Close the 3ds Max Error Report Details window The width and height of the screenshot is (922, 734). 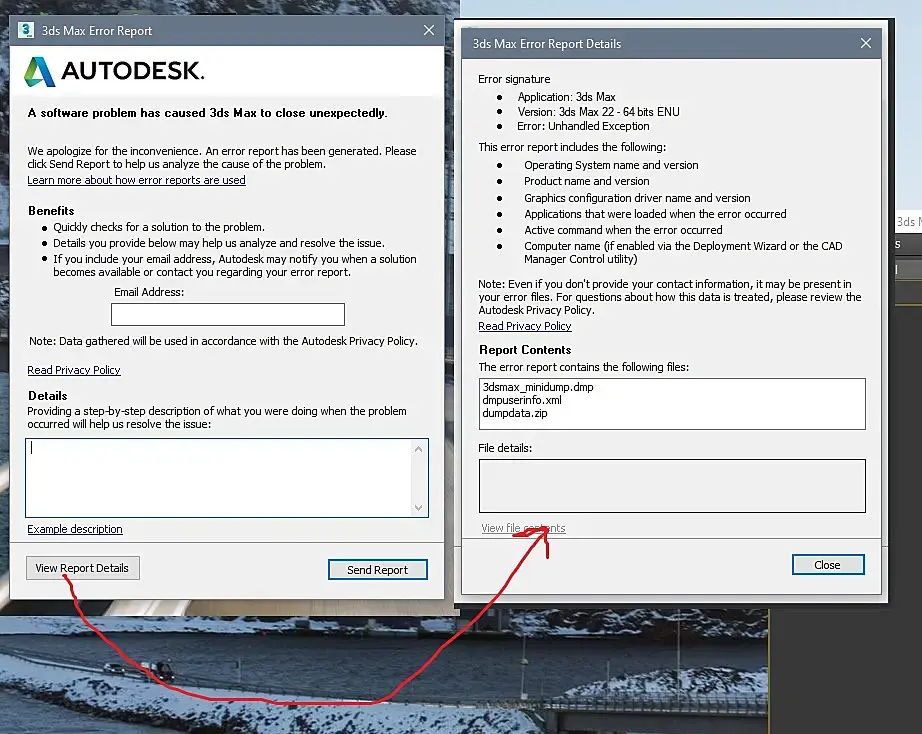(x=866, y=43)
